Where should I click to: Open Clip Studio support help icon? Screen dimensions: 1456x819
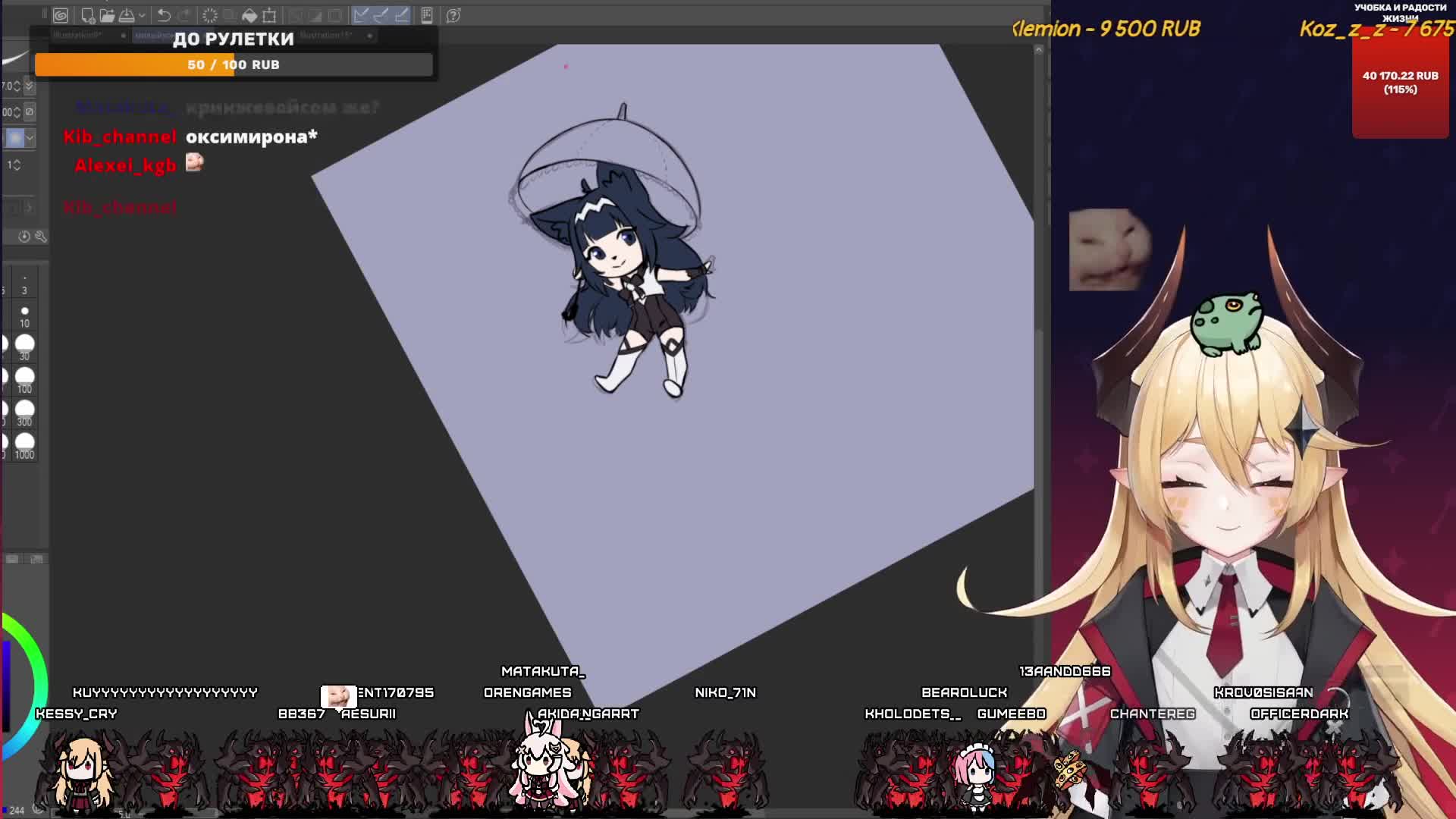coord(453,15)
